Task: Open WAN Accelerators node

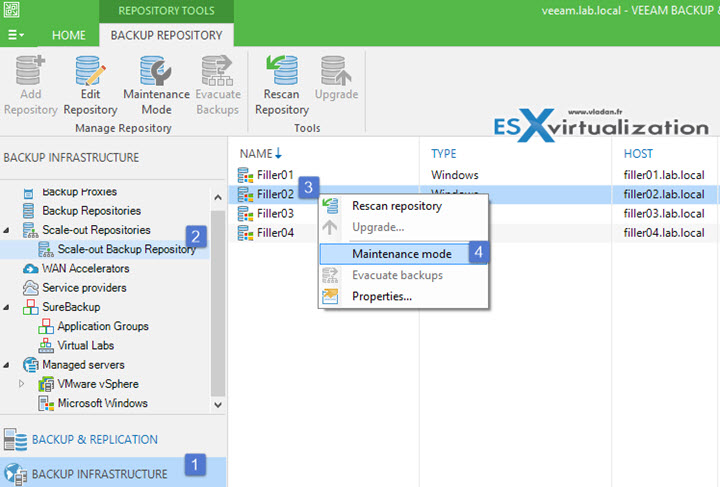Action: pyautogui.click(x=85, y=269)
